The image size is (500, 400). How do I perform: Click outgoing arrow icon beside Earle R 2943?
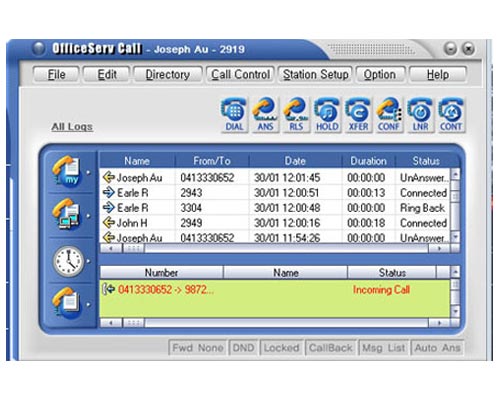(109, 192)
